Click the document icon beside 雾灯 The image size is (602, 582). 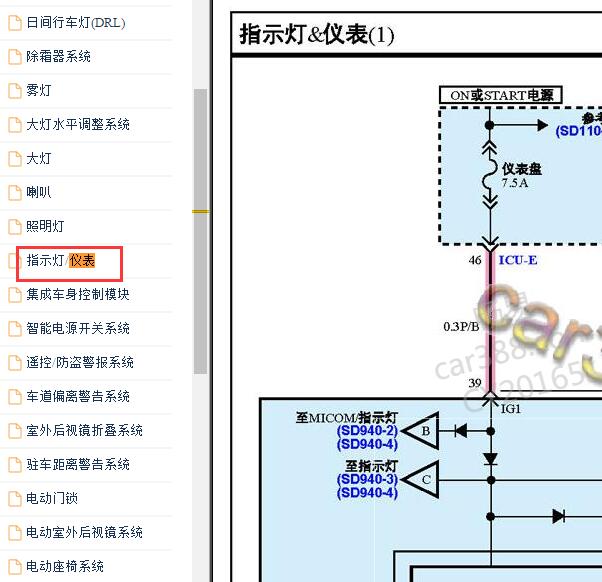(15, 91)
